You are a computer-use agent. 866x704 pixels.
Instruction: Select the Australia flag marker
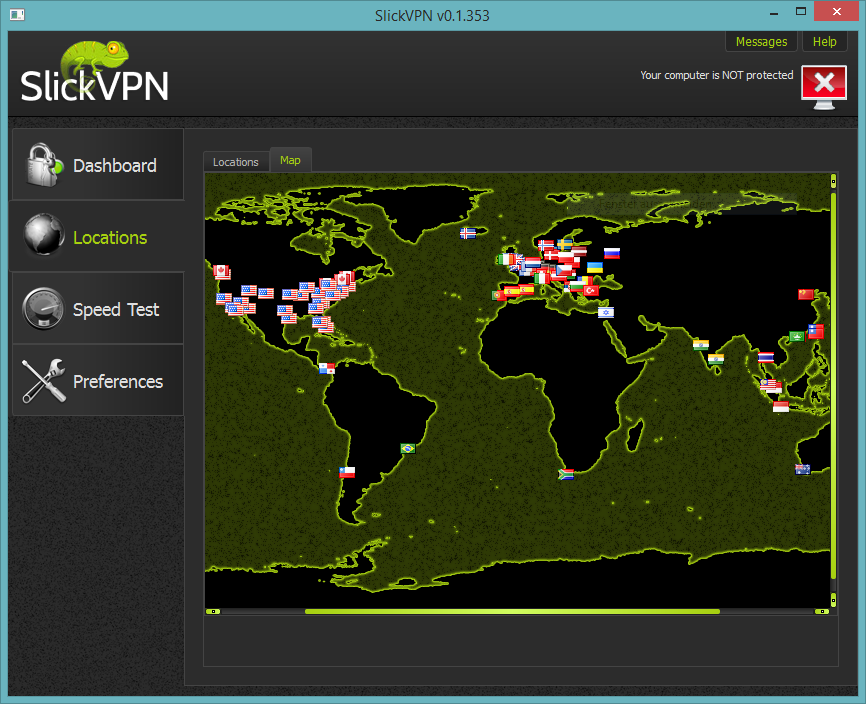tap(802, 469)
